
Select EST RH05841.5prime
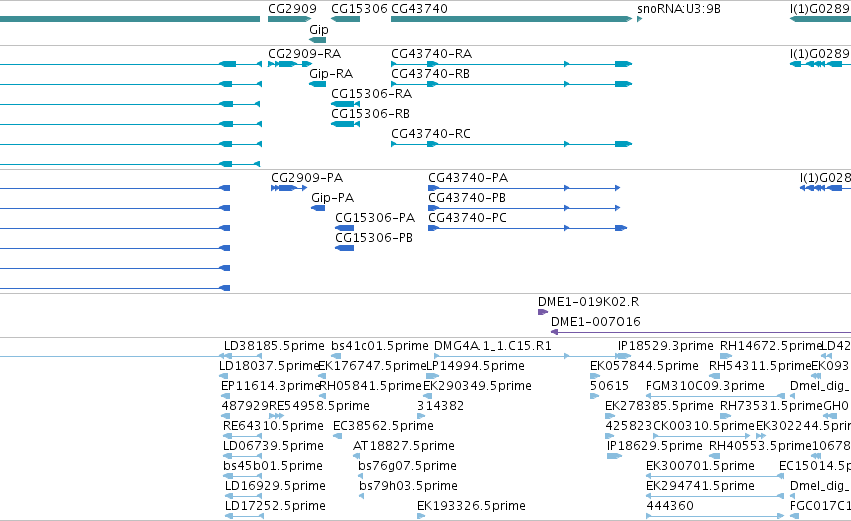point(371,386)
